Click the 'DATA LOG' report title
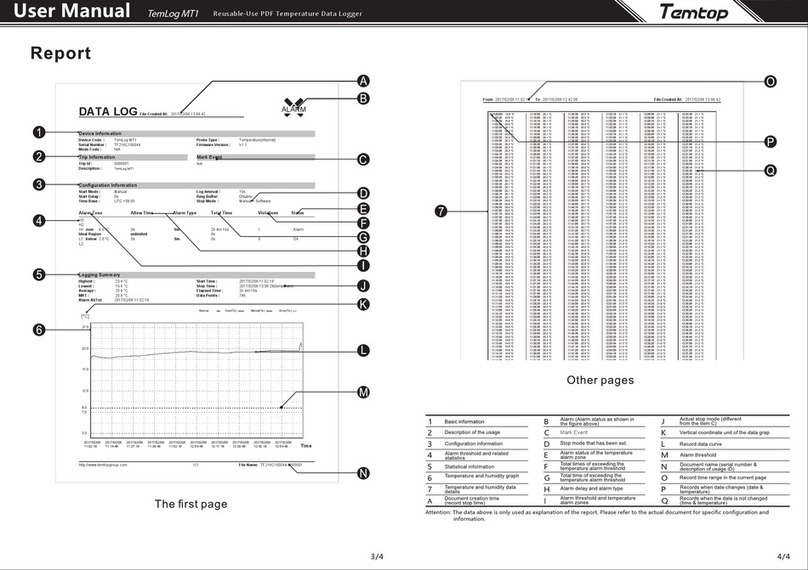The height and width of the screenshot is (570, 808). (108, 111)
